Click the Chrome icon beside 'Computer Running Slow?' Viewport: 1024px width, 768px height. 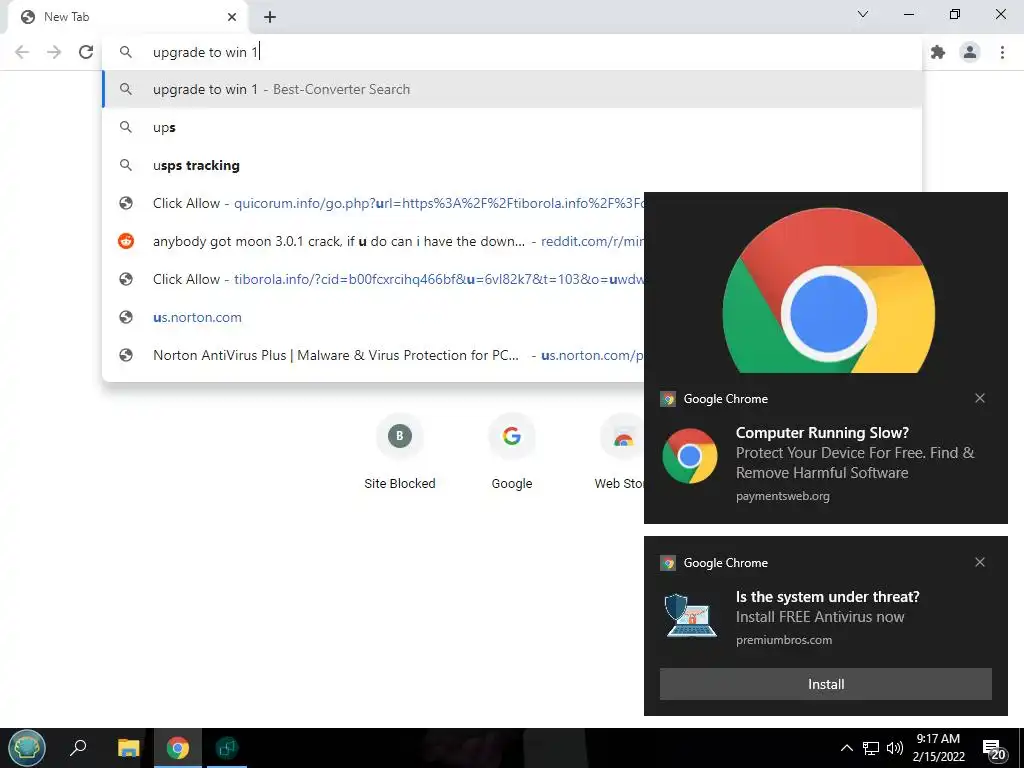point(690,456)
